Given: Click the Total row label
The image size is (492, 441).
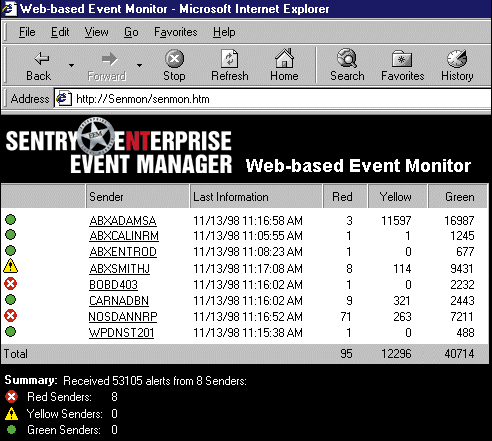Looking at the screenshot, I should 16,354.
